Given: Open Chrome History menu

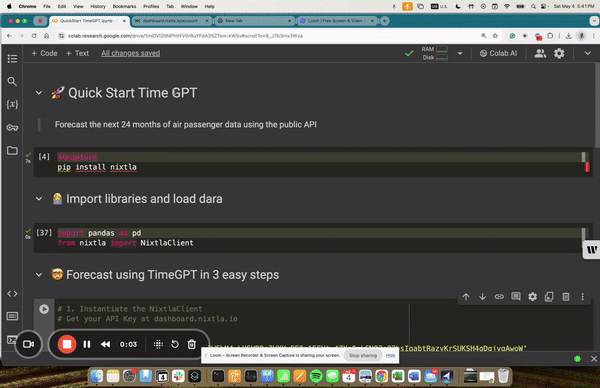Looking at the screenshot, I should tap(98, 6).
